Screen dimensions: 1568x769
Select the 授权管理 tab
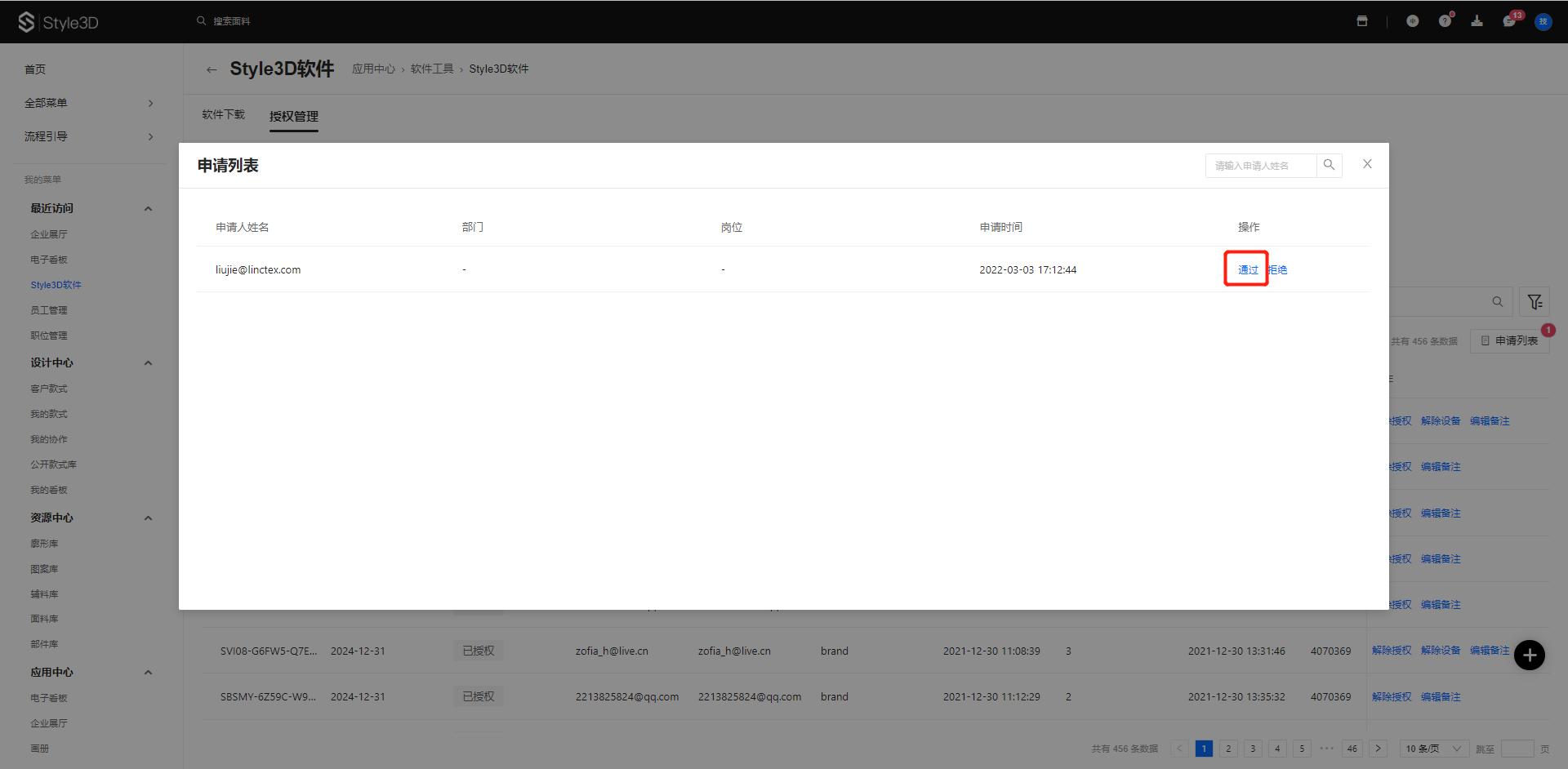tap(294, 116)
